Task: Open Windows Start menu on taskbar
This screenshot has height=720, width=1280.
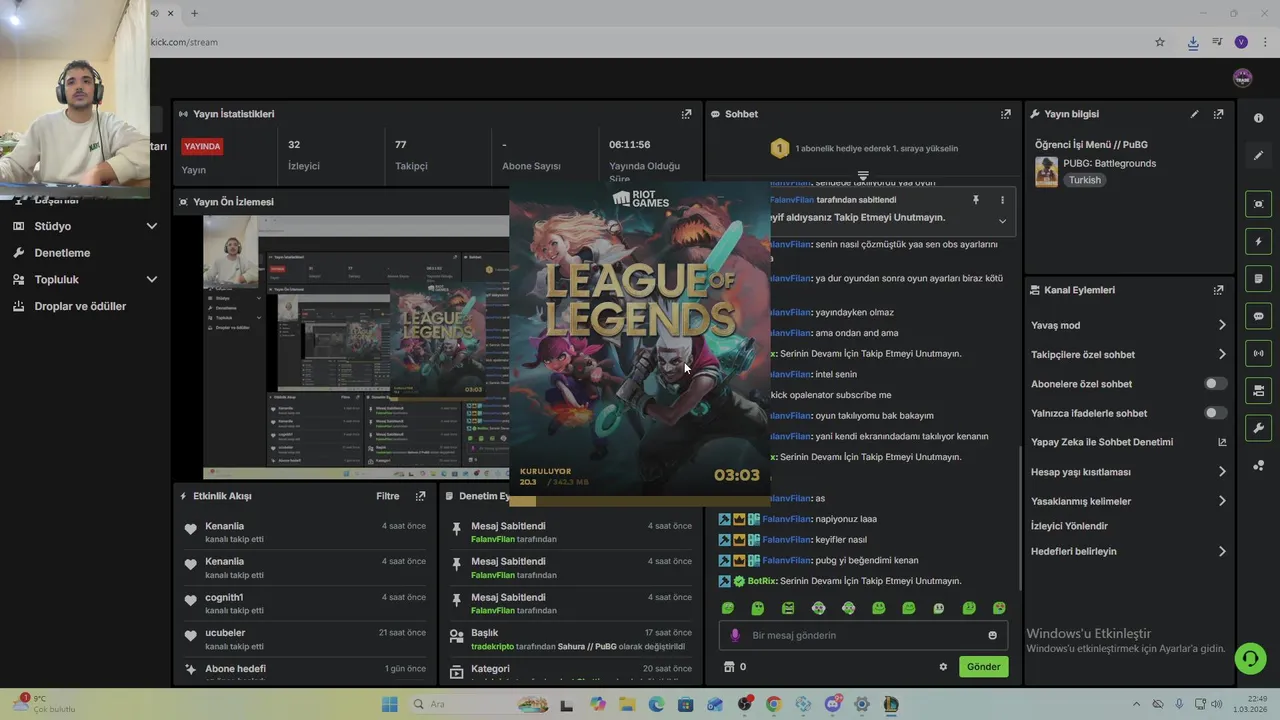Action: (x=389, y=704)
